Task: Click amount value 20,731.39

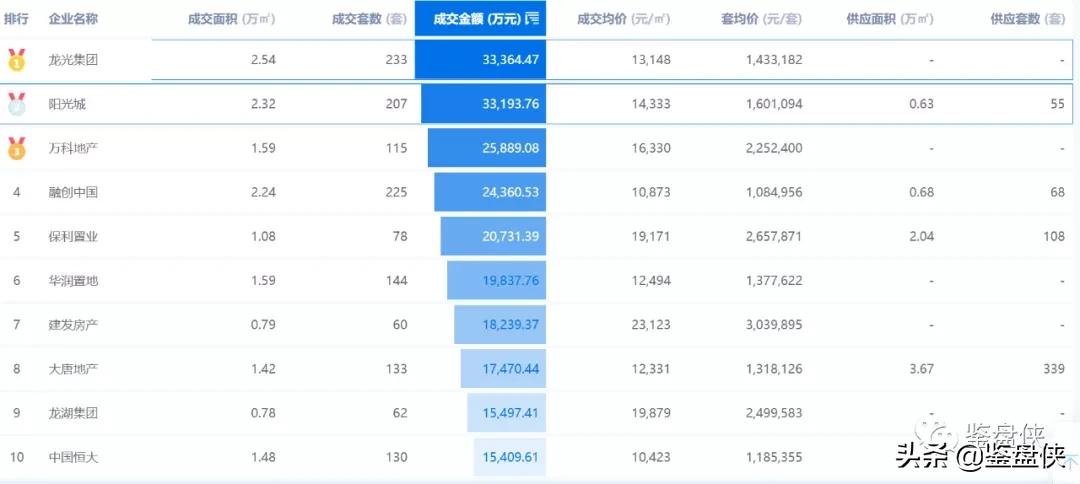Action: (x=510, y=236)
